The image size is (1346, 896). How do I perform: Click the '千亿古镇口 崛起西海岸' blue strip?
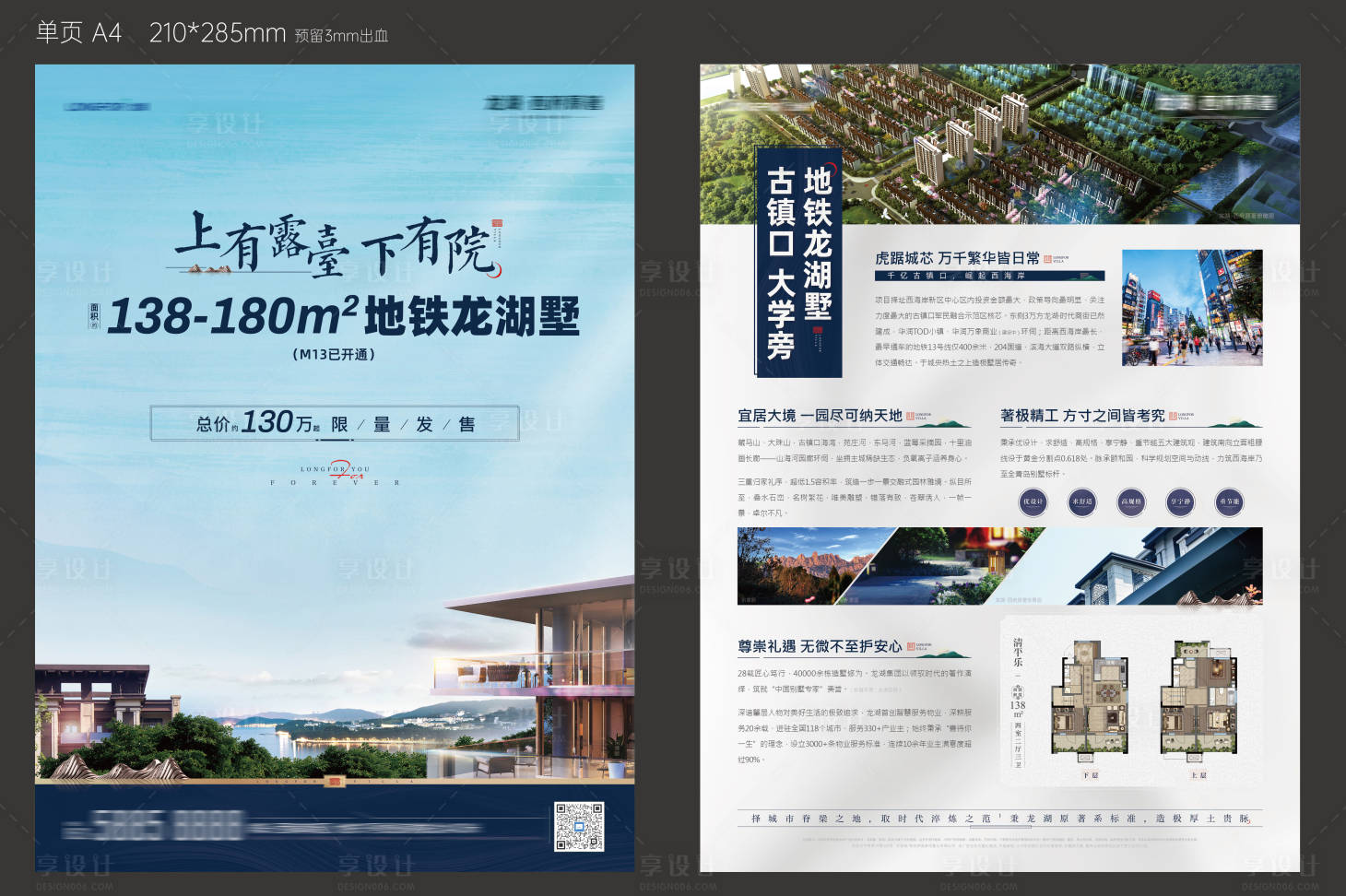click(x=989, y=276)
